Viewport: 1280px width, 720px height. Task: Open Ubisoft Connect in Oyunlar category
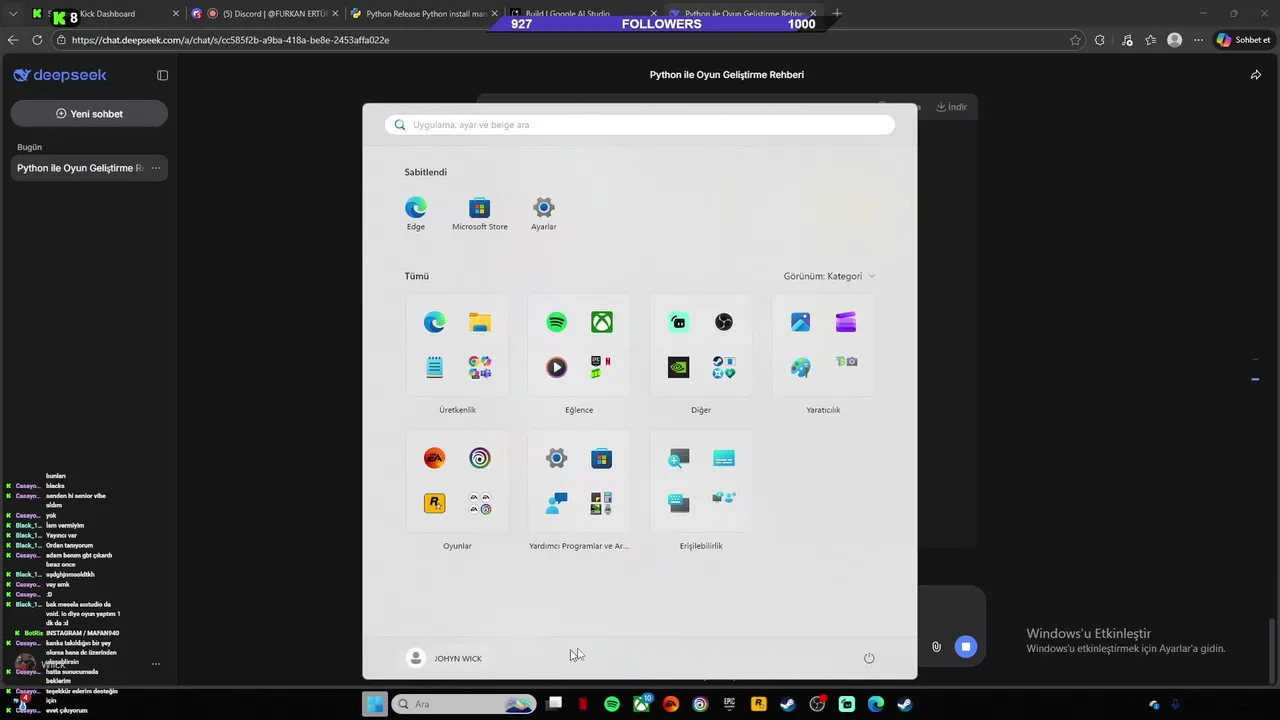[x=480, y=458]
